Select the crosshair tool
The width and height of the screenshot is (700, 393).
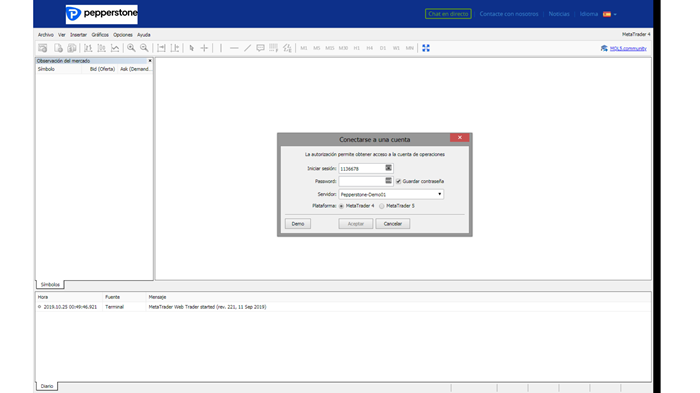point(204,48)
